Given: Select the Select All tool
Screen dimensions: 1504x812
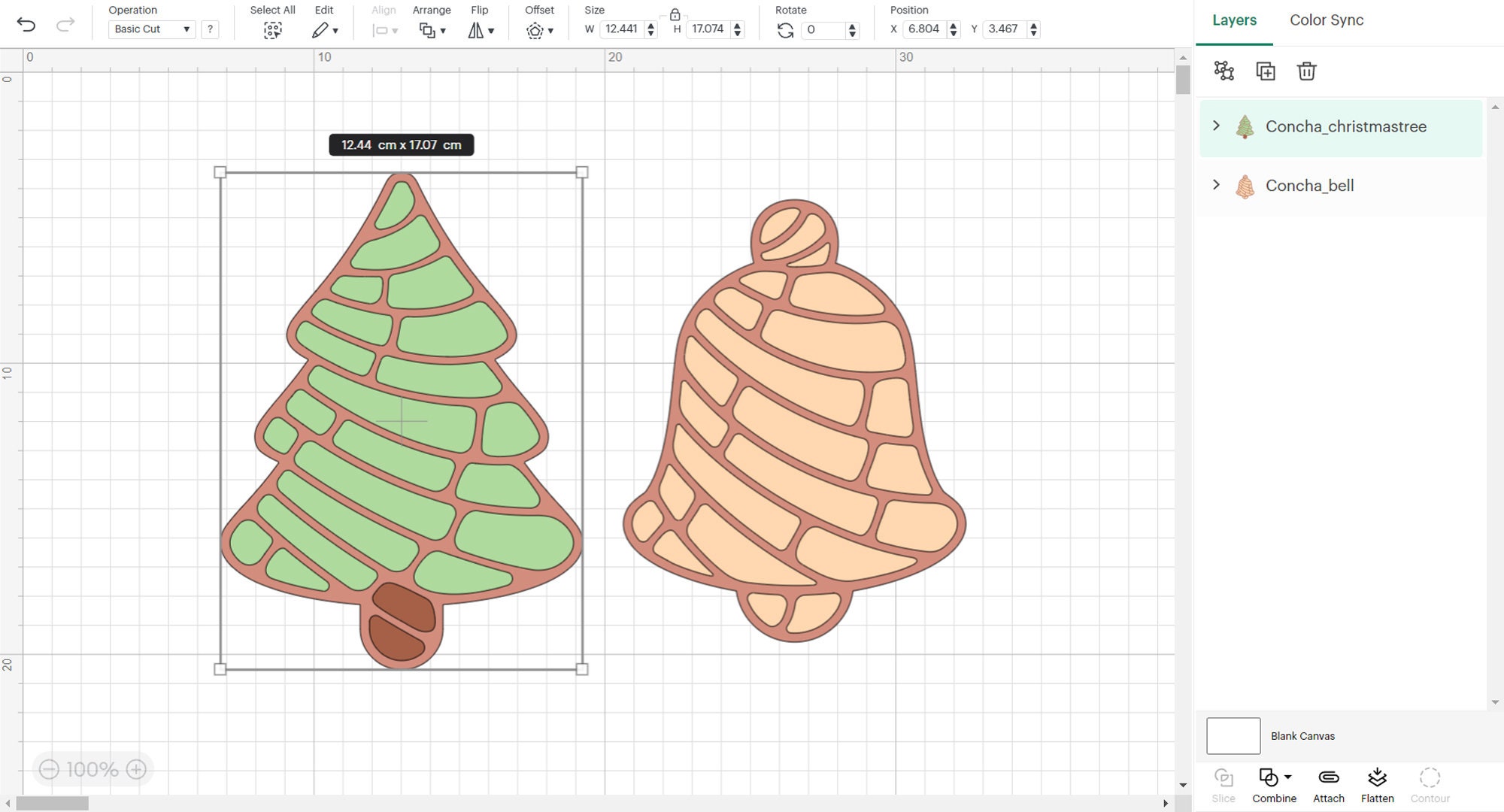Looking at the screenshot, I should [272, 29].
